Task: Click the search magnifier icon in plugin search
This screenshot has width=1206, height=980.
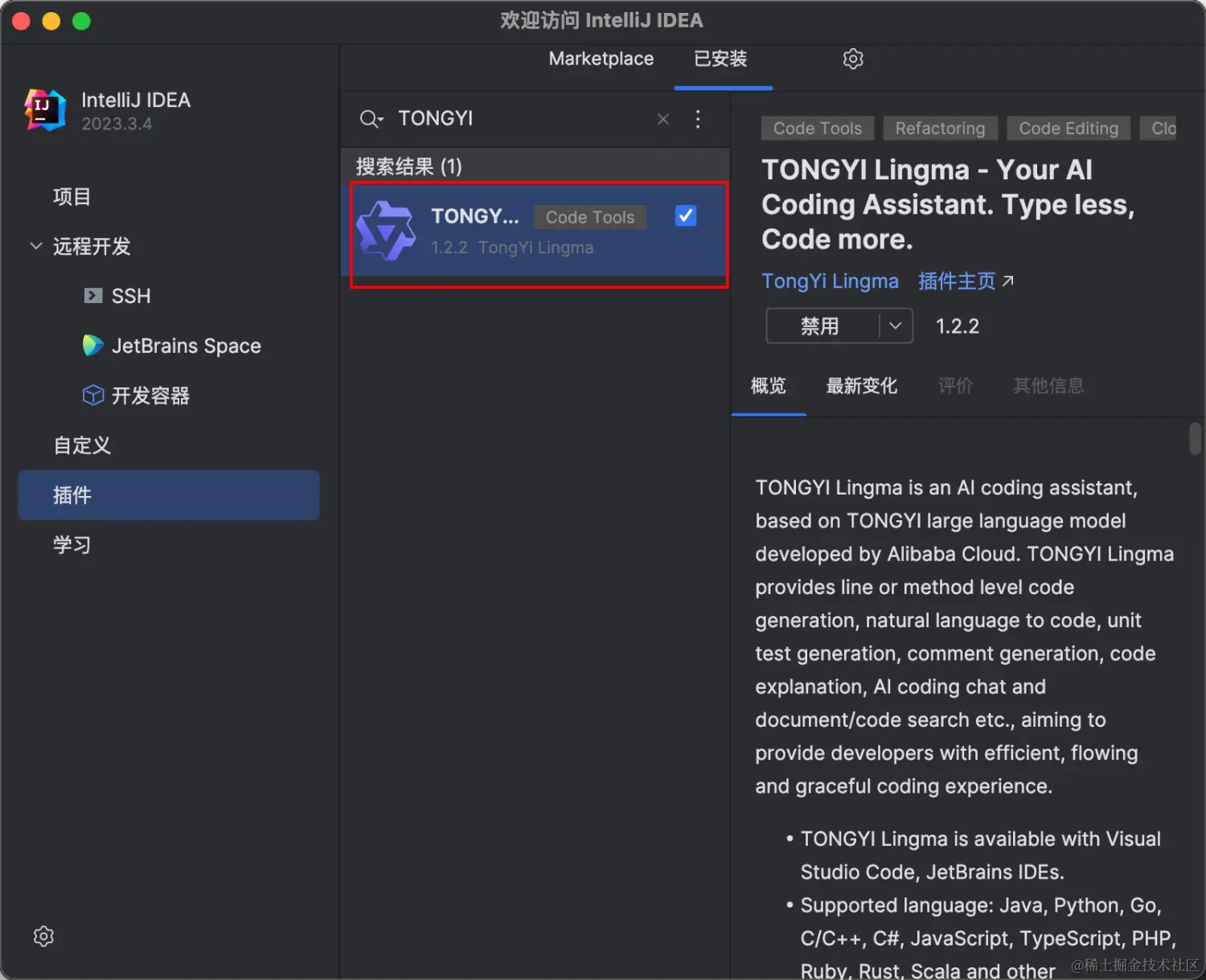Action: (370, 119)
